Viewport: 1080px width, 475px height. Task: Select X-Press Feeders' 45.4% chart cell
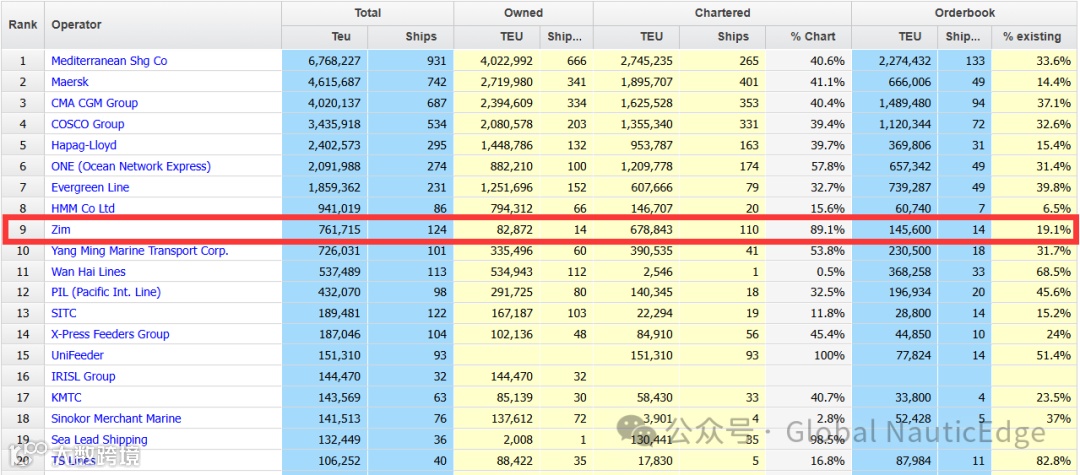(809, 334)
